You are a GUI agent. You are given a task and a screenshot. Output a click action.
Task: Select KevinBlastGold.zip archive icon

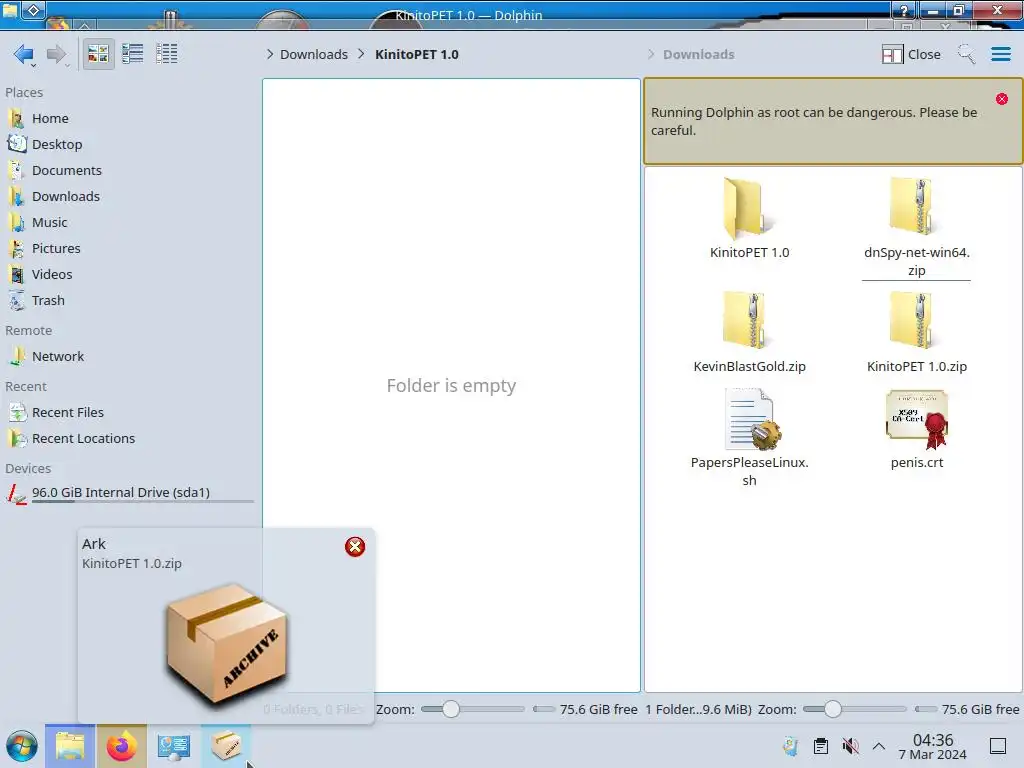coord(749,321)
